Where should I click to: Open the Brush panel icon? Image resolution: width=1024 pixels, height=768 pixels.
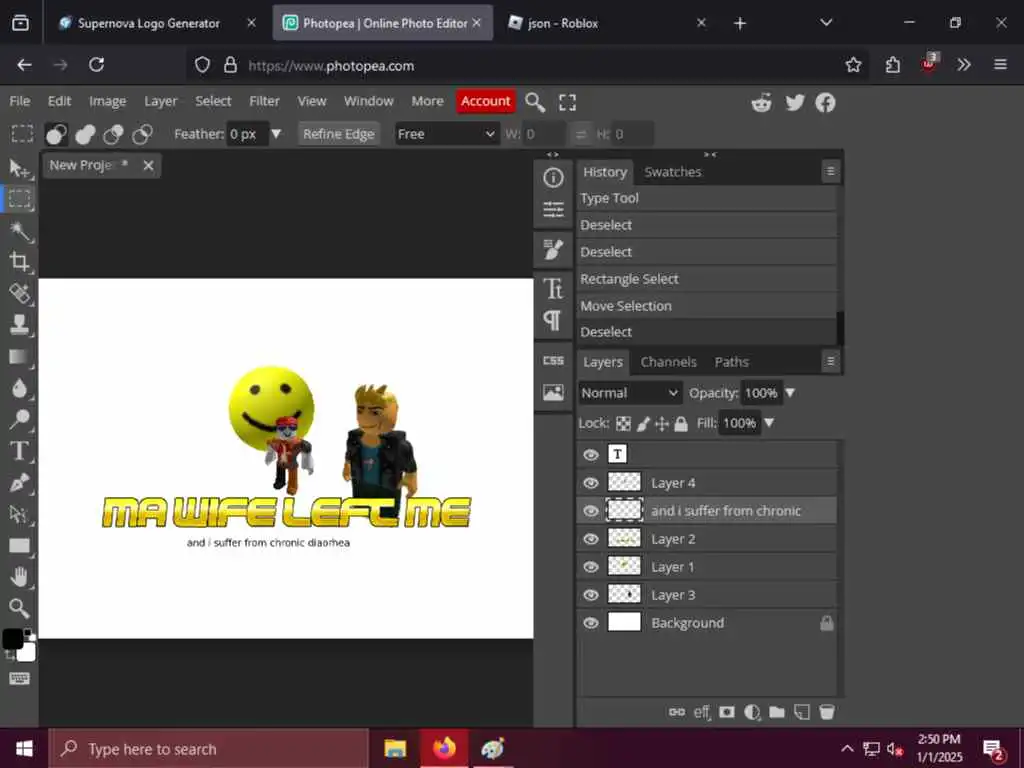point(553,249)
